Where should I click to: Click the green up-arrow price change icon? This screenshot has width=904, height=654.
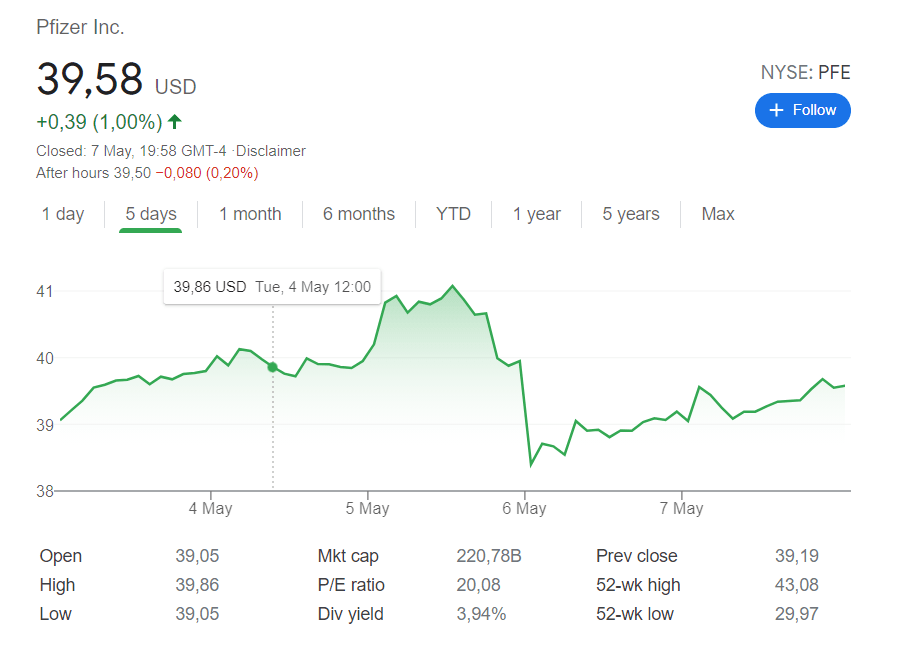pos(175,122)
